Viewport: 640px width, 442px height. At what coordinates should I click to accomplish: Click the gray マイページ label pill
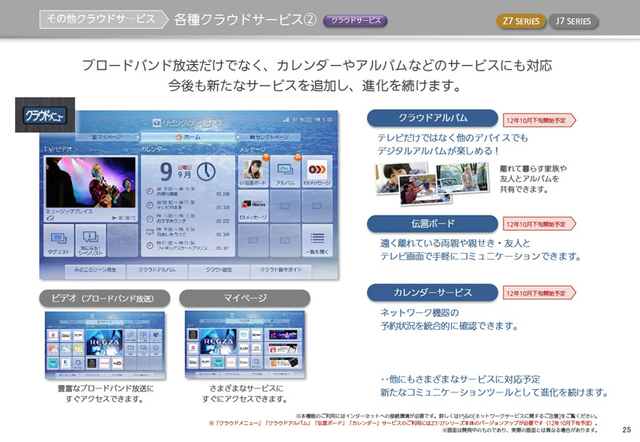[245, 298]
